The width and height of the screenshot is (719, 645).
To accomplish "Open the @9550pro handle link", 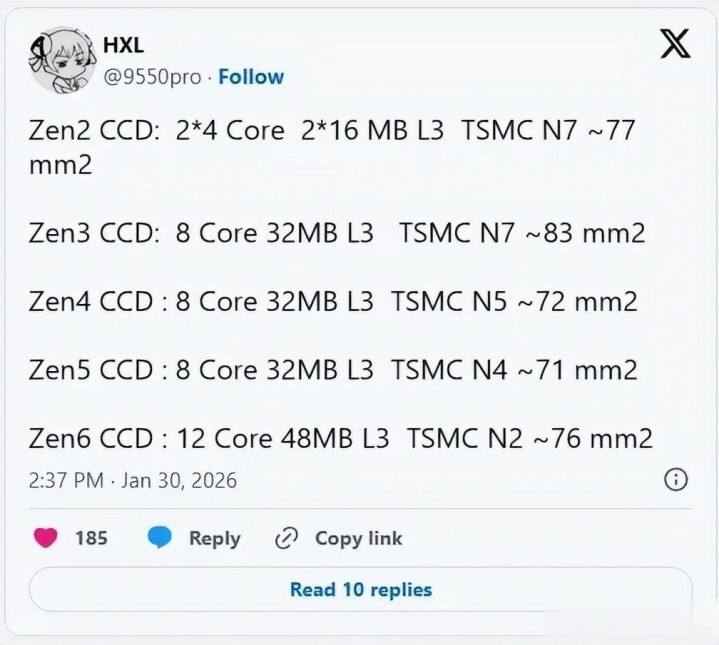I will 152,77.
